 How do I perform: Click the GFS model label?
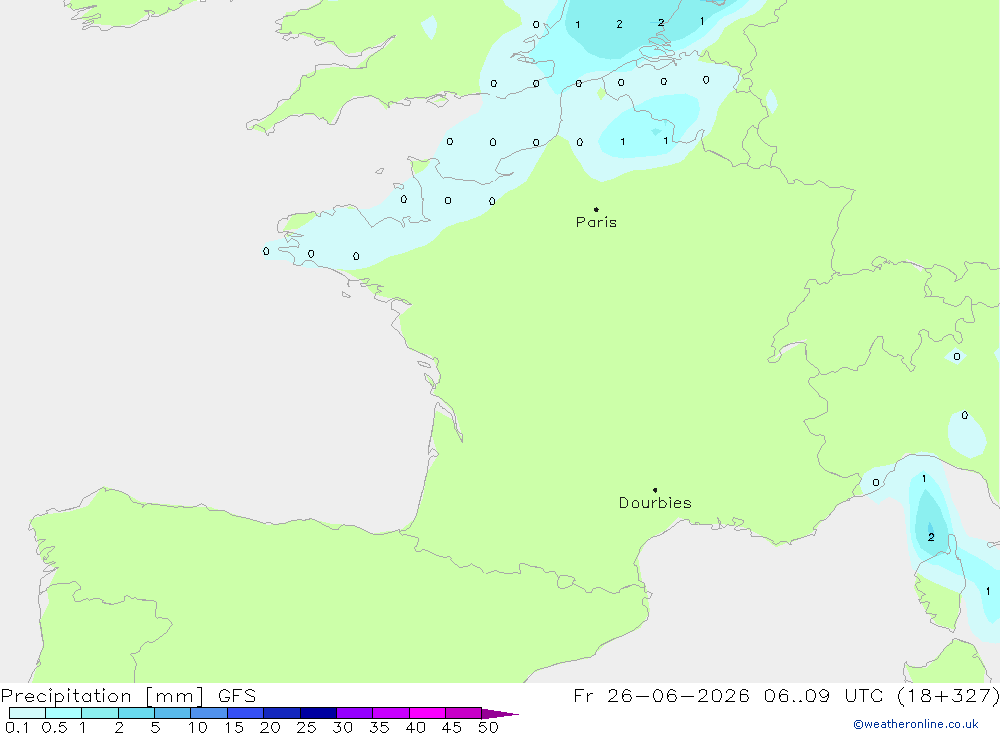coord(237,695)
